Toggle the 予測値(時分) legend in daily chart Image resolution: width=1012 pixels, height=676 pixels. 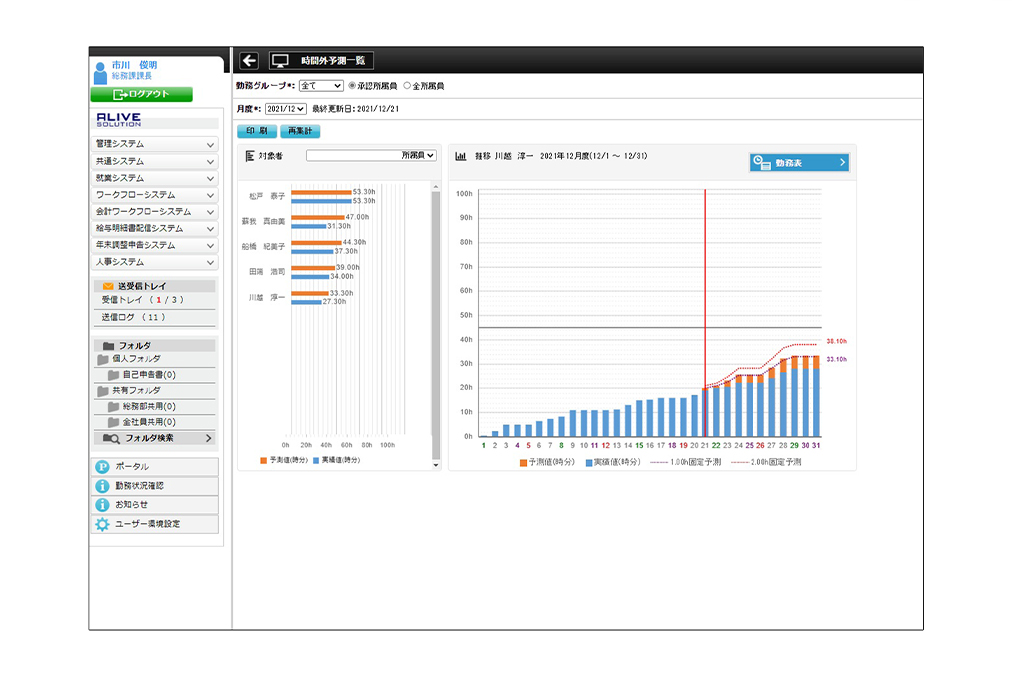pyautogui.click(x=523, y=463)
